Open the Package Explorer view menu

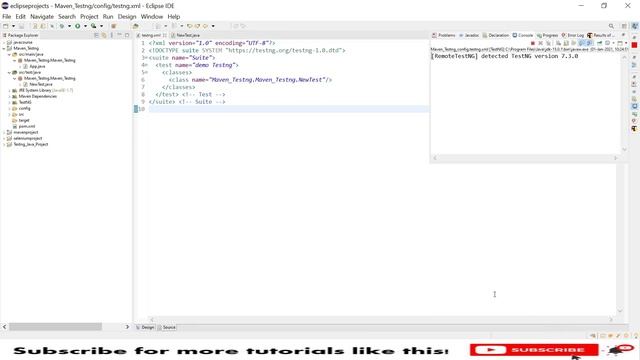click(111, 35)
